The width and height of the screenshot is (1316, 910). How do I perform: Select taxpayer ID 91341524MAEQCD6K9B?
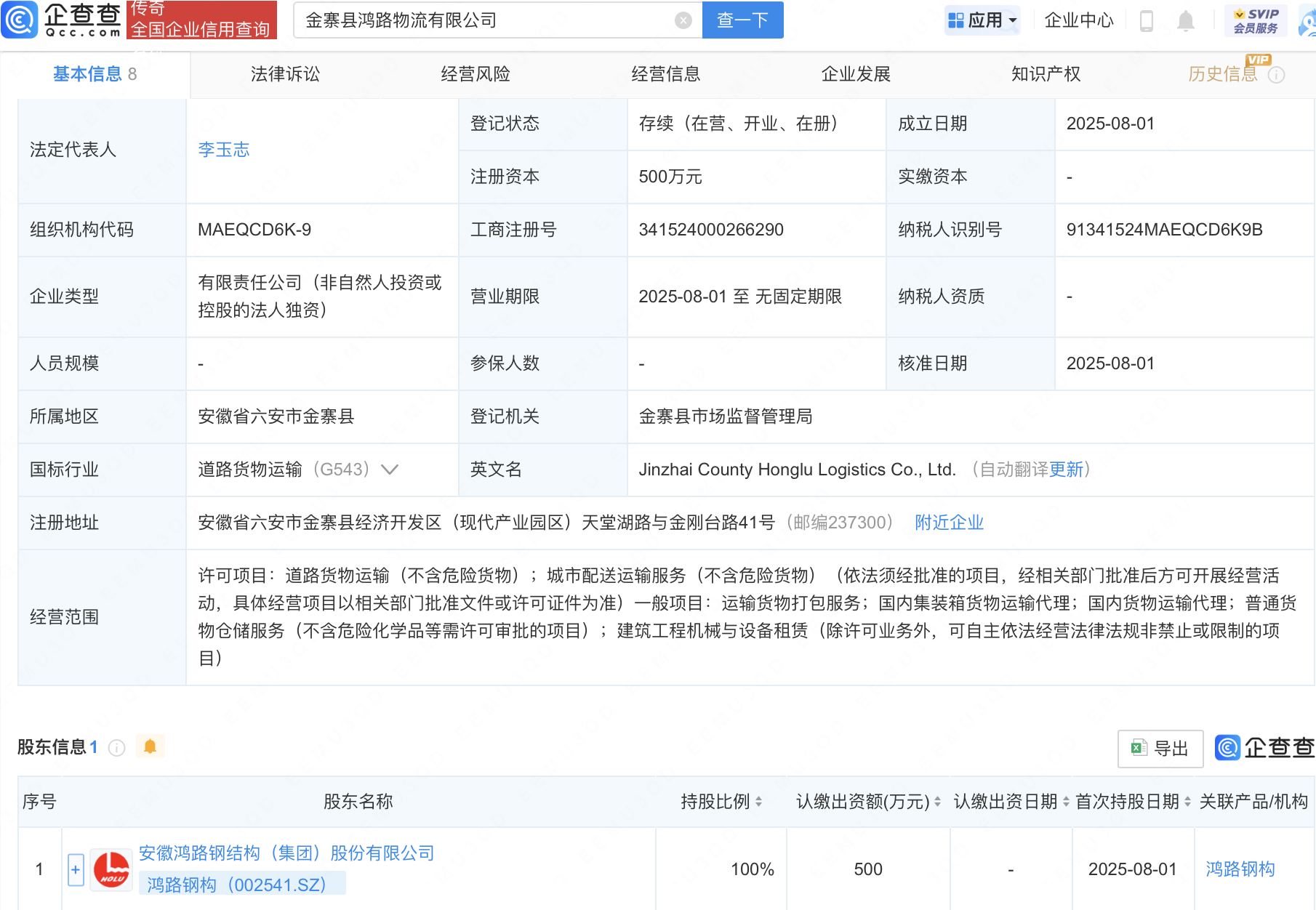(1164, 230)
